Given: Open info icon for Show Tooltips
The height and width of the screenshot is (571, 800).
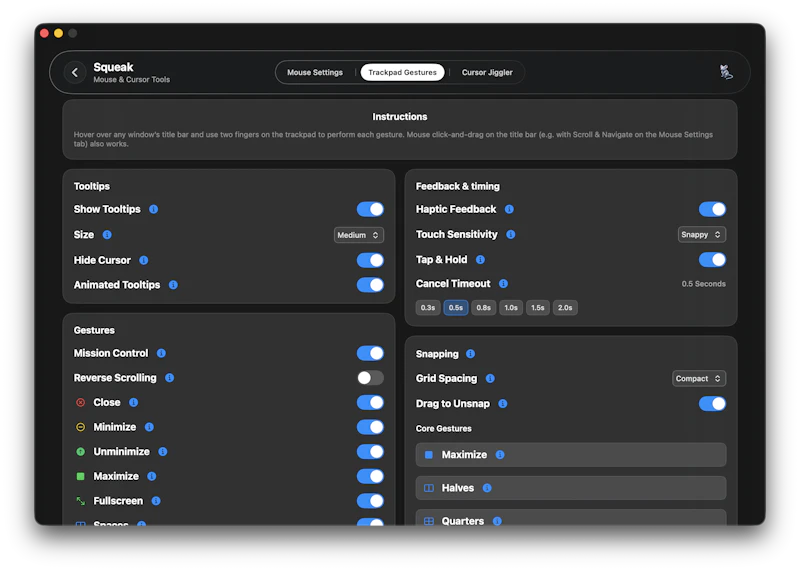Looking at the screenshot, I should (154, 209).
